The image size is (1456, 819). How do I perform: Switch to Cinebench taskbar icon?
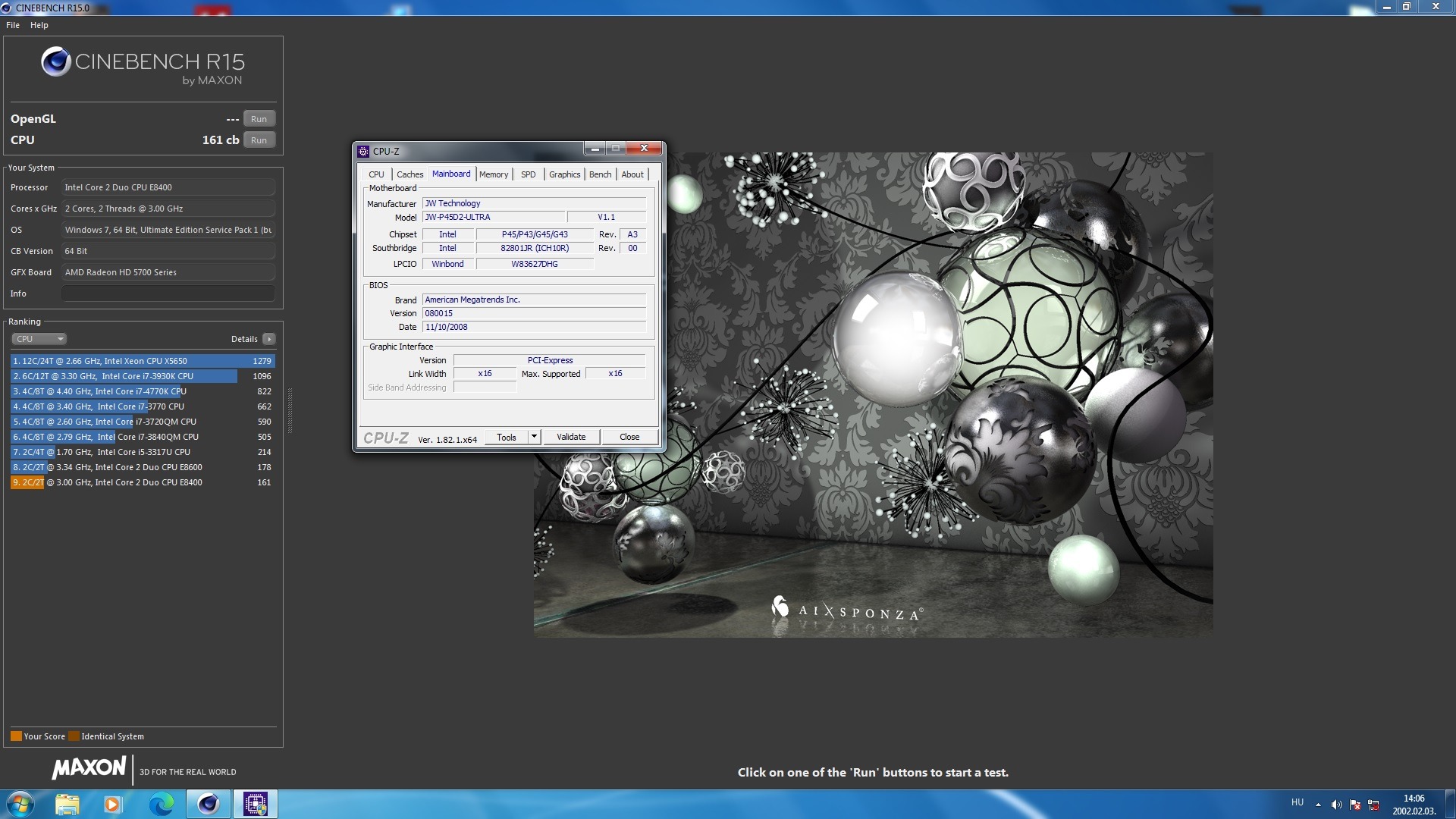click(209, 804)
